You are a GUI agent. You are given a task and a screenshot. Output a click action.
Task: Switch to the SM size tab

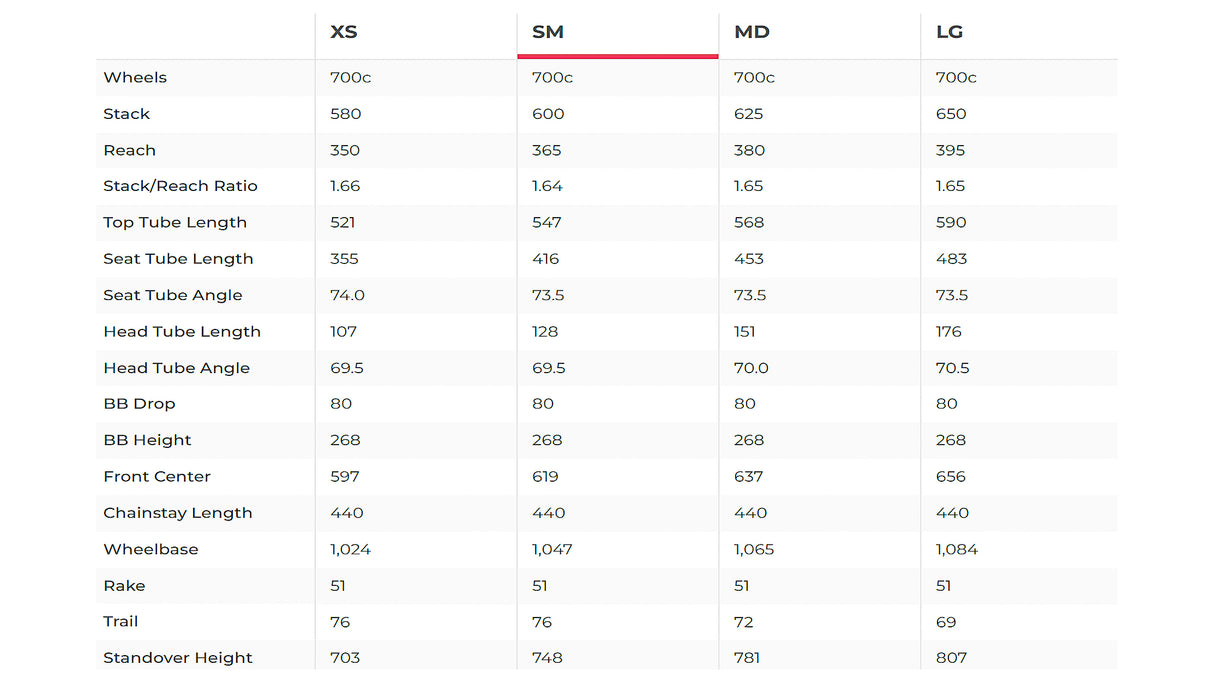pyautogui.click(x=548, y=32)
